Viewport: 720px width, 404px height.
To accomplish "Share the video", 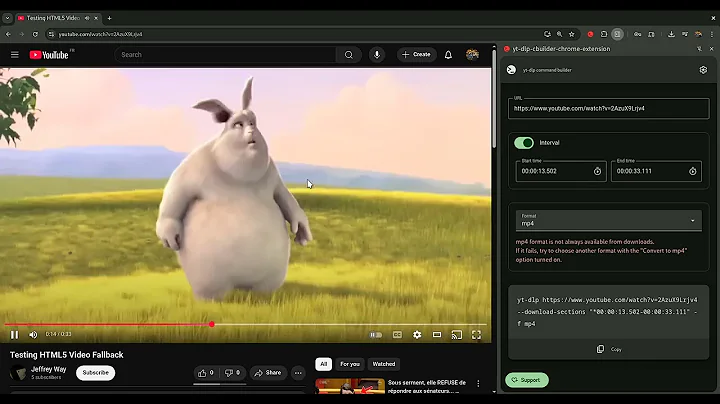I will click(x=268, y=373).
